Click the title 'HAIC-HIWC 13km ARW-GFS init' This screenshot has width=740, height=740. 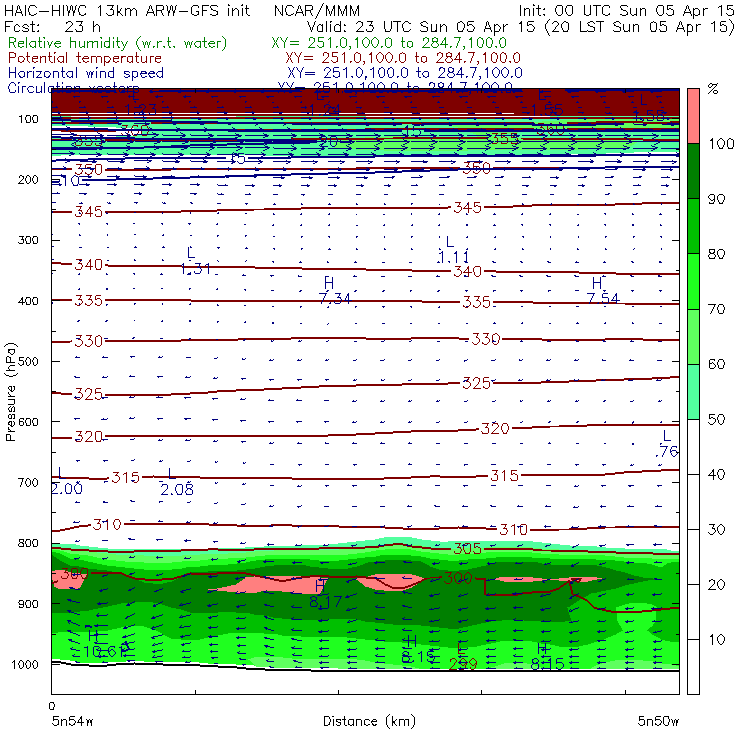[127, 10]
